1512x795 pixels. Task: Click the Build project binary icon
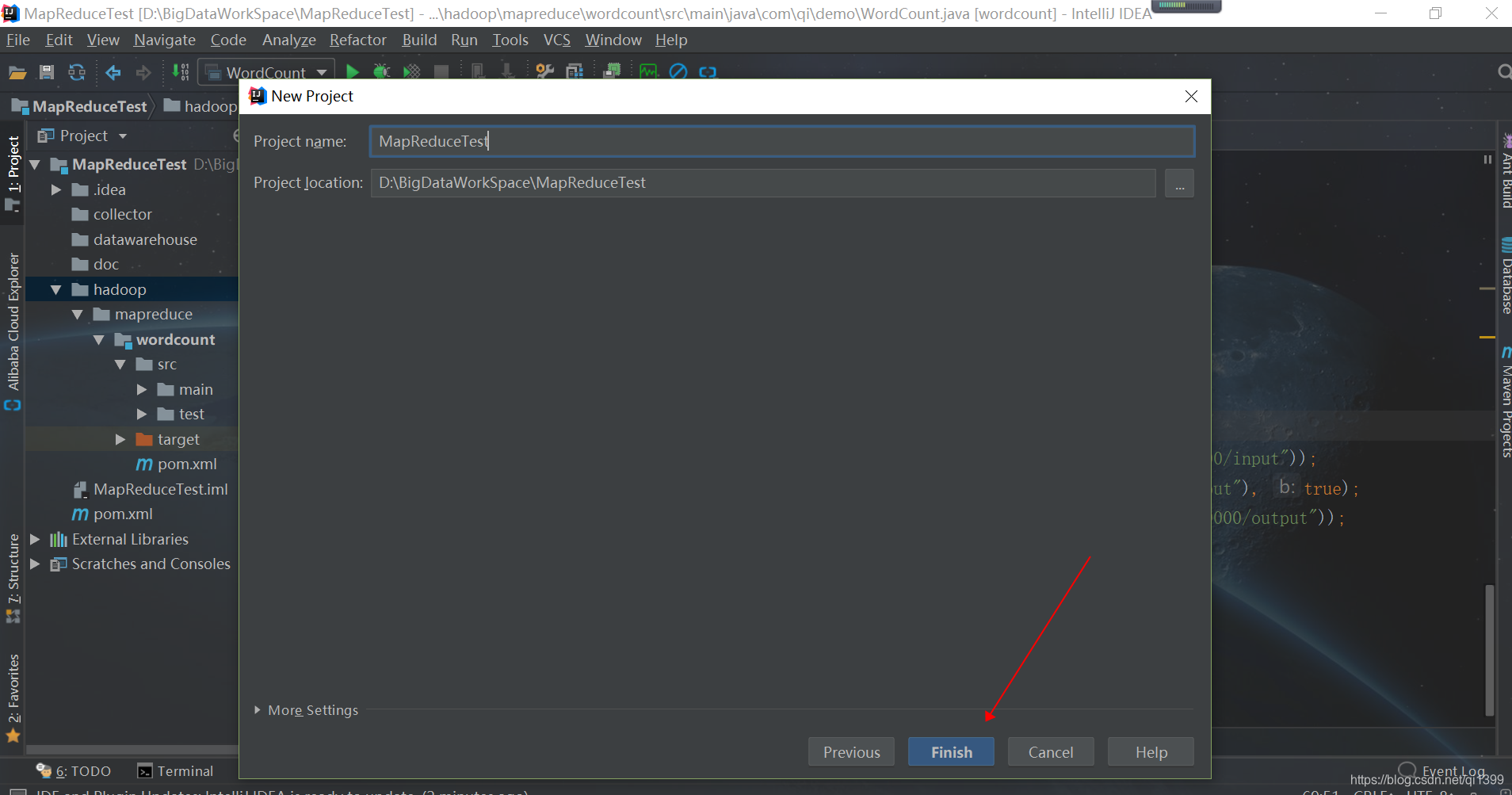pos(181,72)
